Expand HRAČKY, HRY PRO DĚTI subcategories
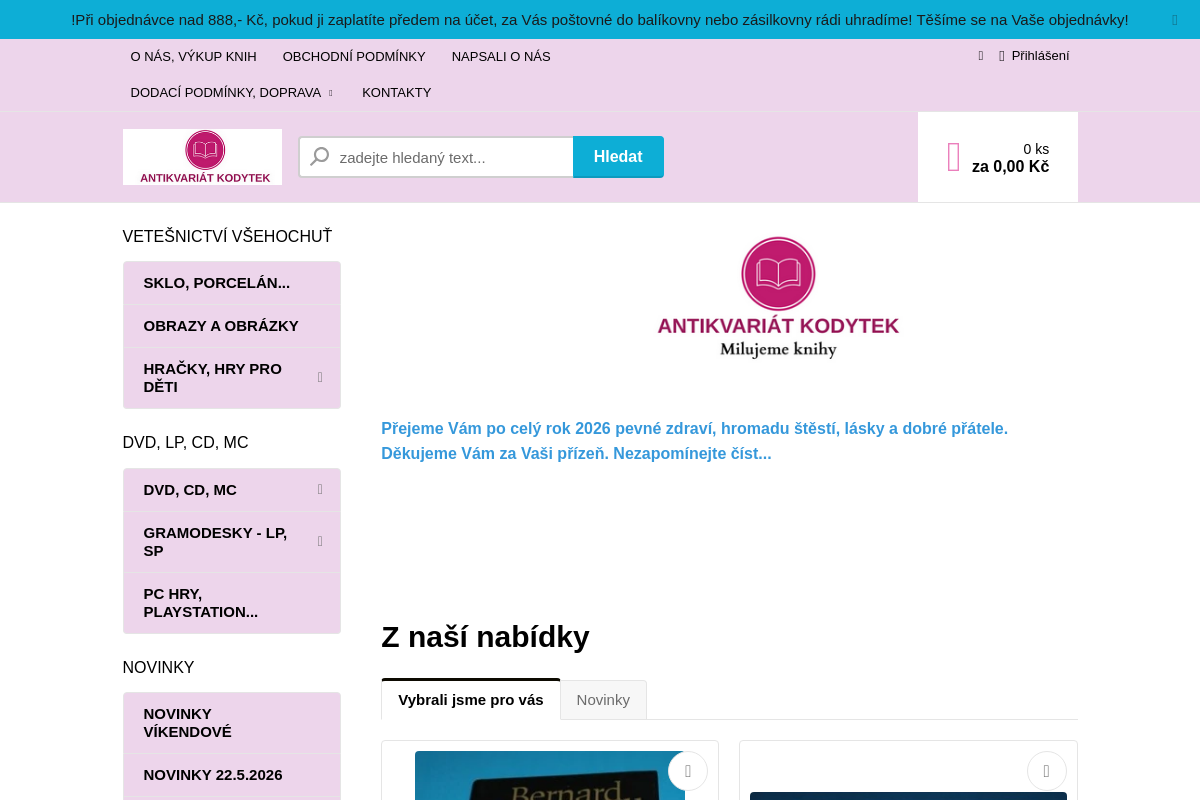 click(320, 378)
